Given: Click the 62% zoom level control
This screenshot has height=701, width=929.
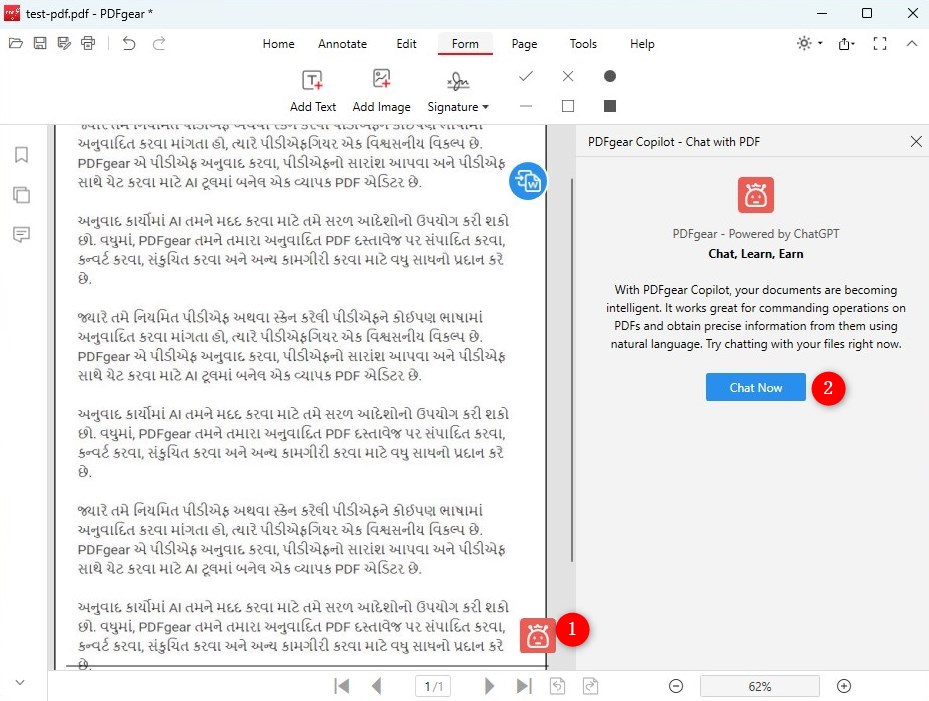Looking at the screenshot, I should click(x=760, y=686).
